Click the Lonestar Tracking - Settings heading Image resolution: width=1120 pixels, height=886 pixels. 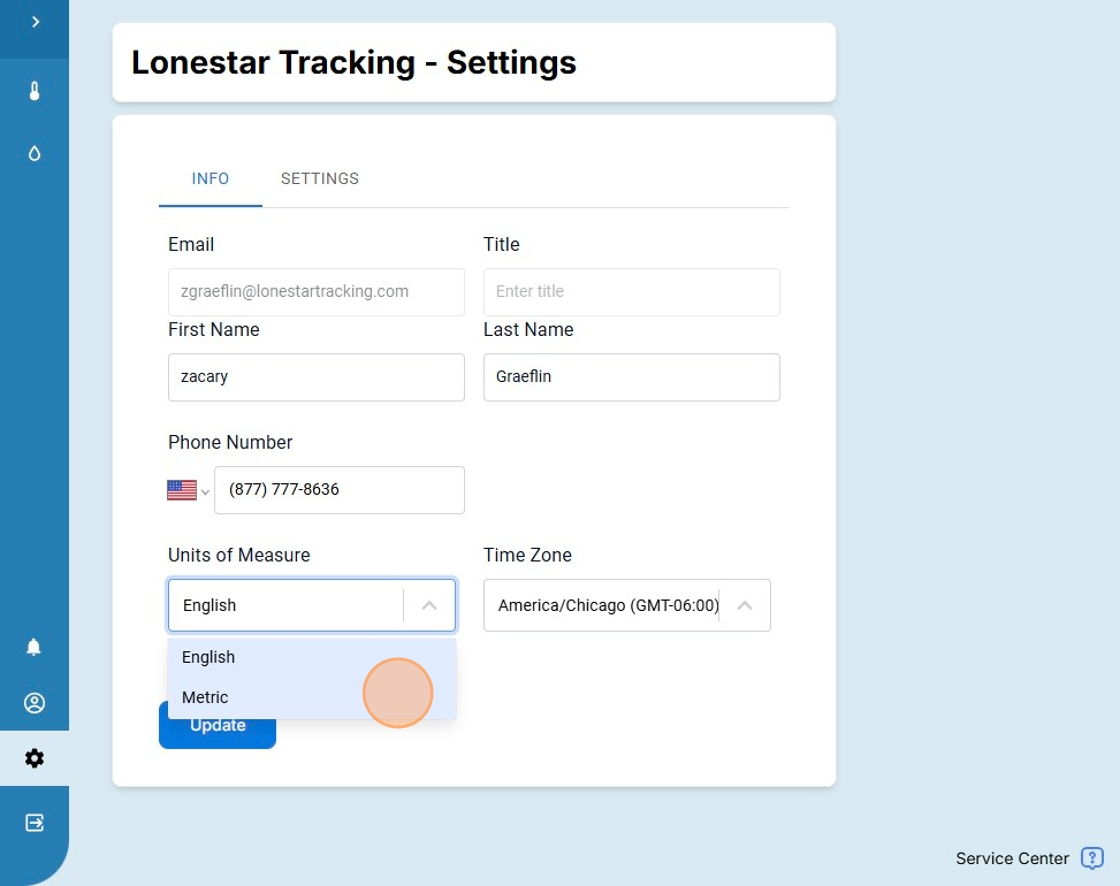coord(354,62)
